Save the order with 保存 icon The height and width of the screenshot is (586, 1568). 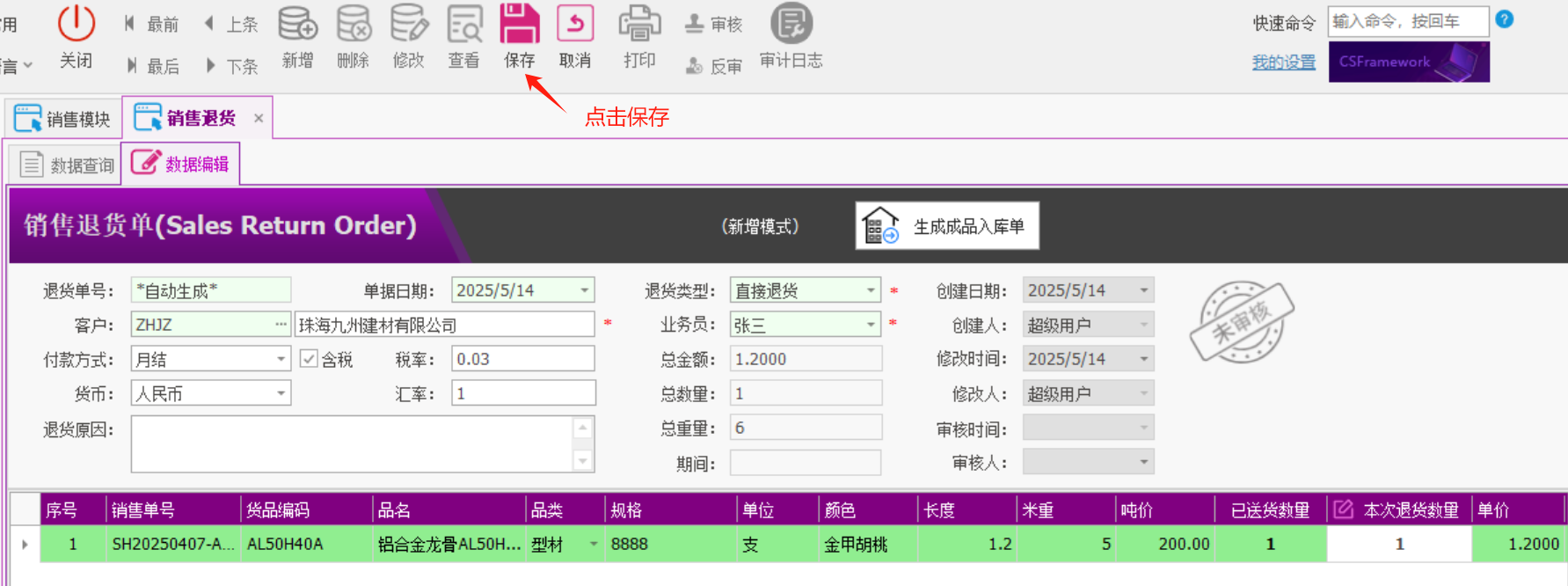(520, 24)
